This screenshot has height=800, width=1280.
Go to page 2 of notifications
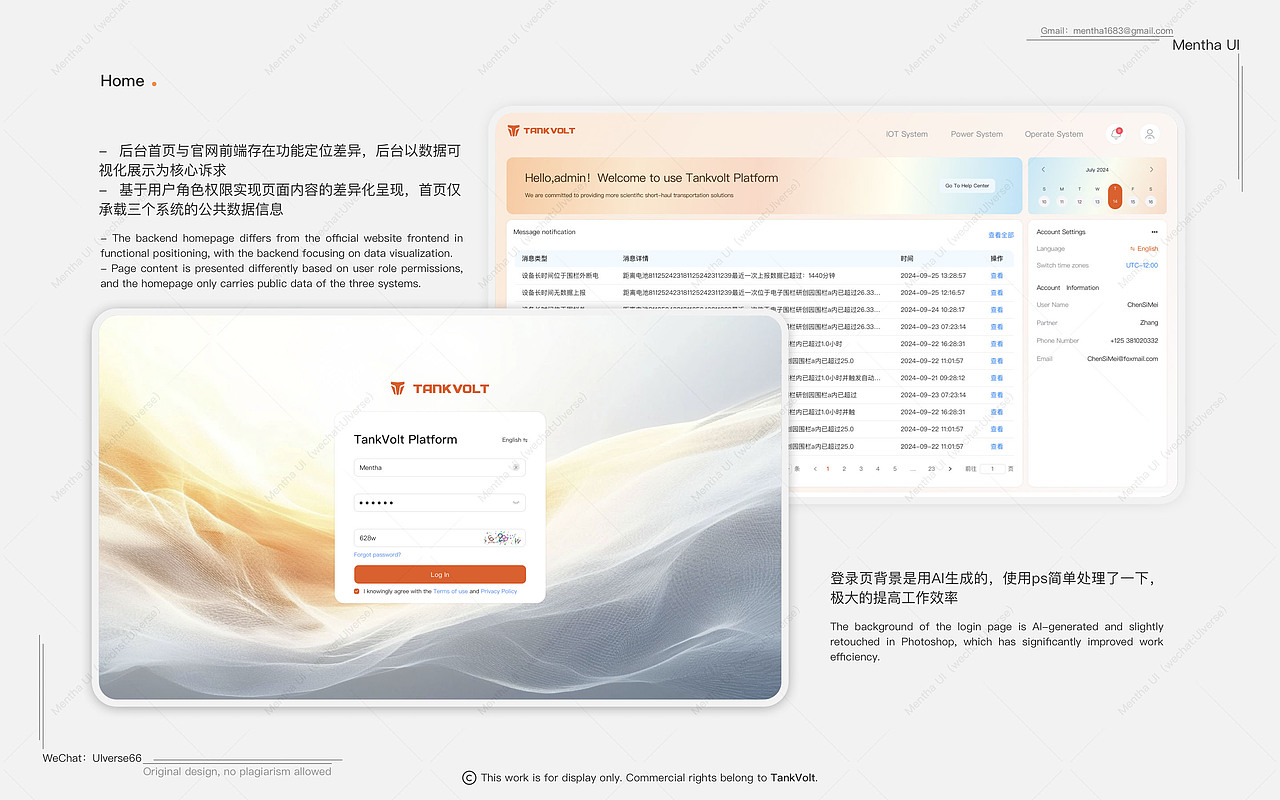844,468
